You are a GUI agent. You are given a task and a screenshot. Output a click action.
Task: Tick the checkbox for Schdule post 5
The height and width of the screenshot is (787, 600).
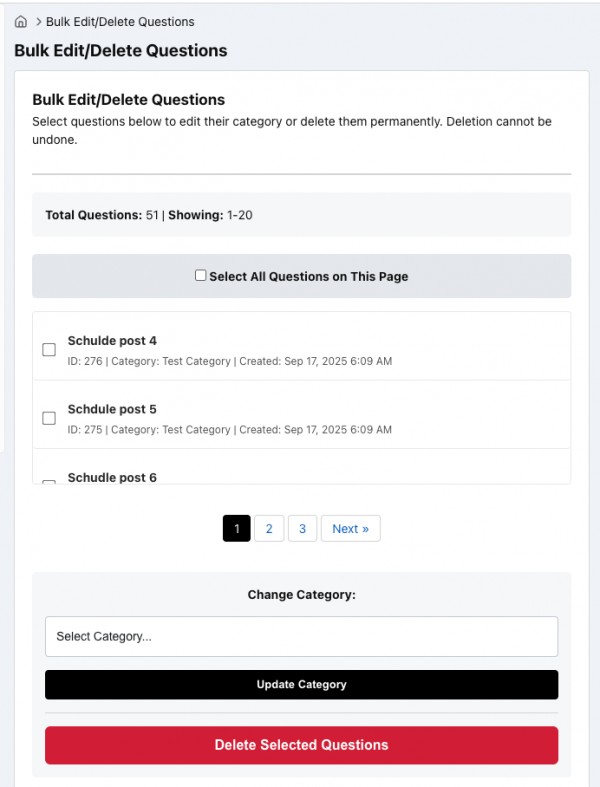[x=49, y=418]
